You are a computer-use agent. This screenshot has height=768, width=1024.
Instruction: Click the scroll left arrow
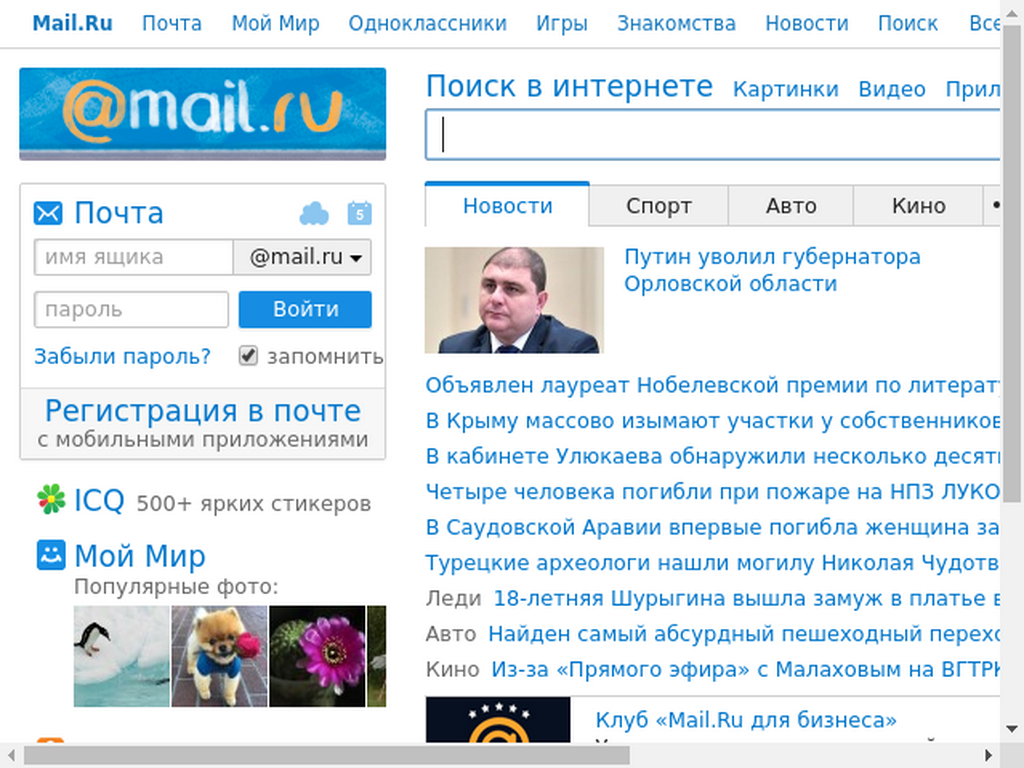point(10,756)
